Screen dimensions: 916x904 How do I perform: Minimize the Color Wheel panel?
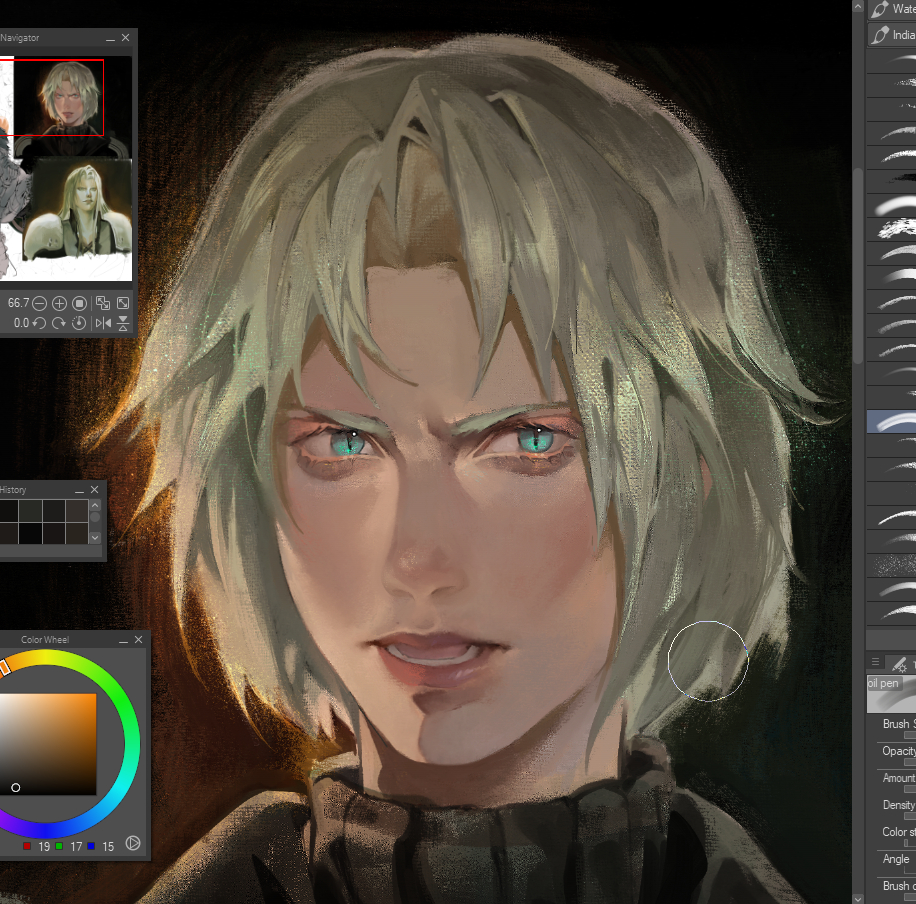pos(121,639)
